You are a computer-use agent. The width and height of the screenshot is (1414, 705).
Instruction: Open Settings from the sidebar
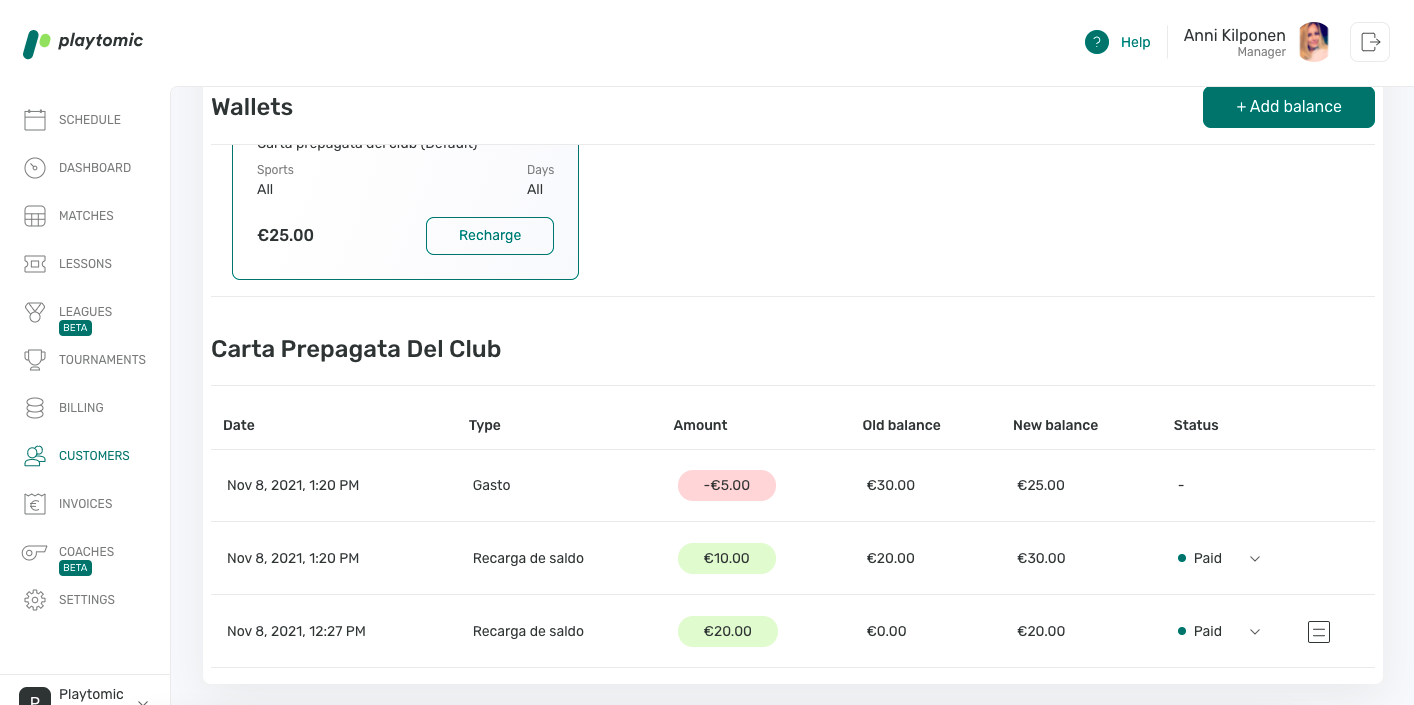pos(87,599)
